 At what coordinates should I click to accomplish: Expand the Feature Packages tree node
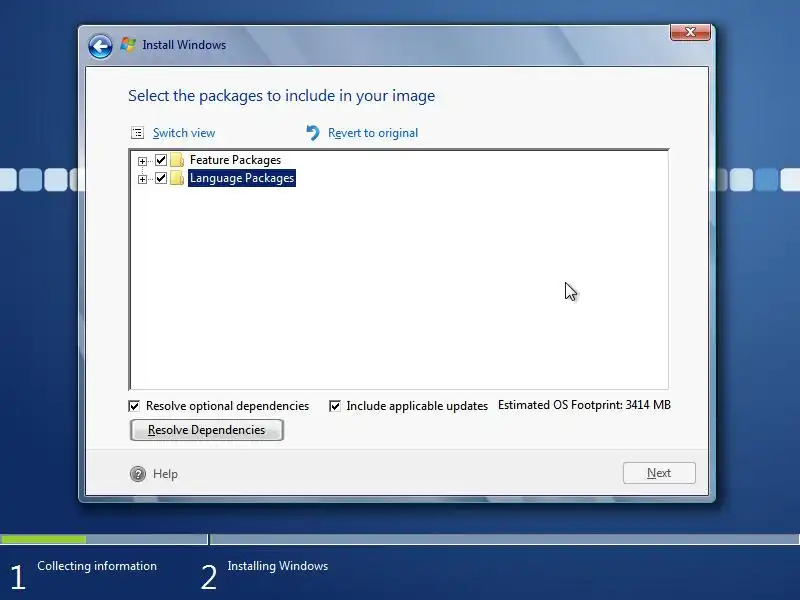point(142,161)
